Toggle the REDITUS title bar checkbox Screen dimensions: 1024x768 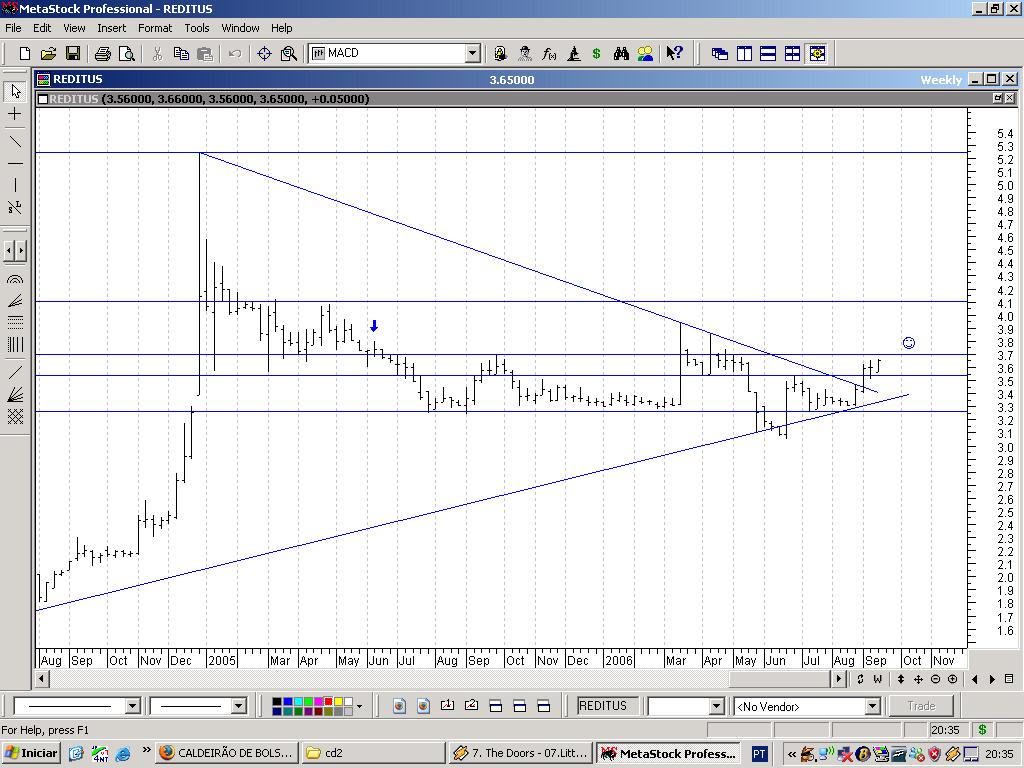pos(42,99)
